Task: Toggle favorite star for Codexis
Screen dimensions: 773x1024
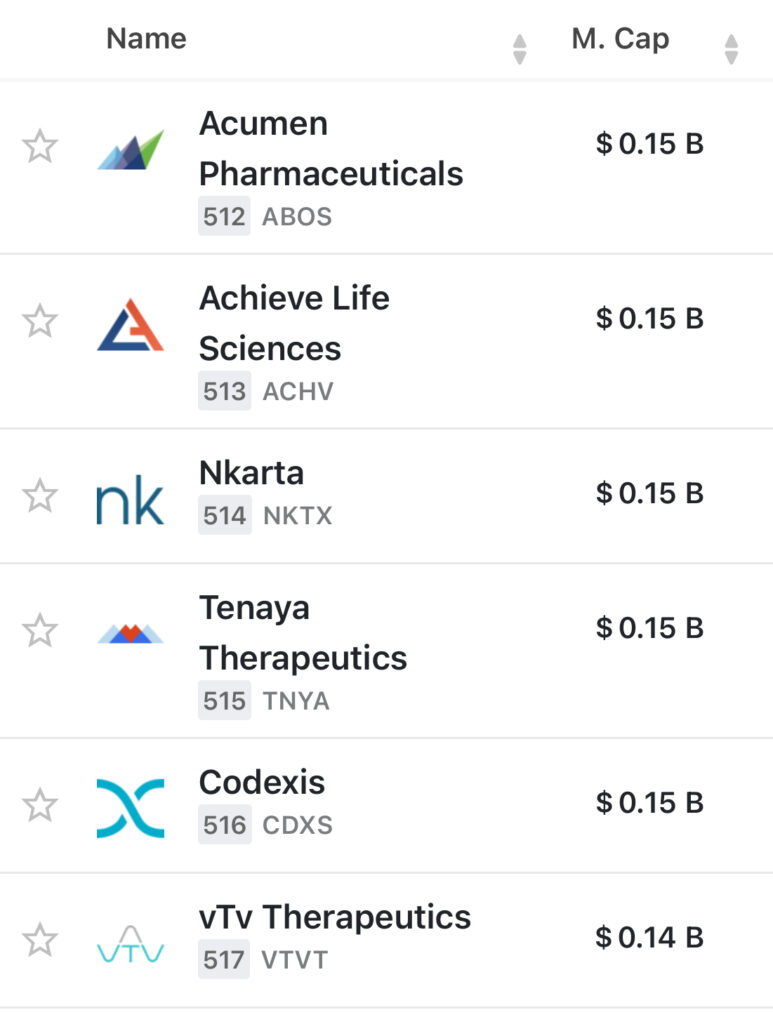Action: (x=40, y=805)
